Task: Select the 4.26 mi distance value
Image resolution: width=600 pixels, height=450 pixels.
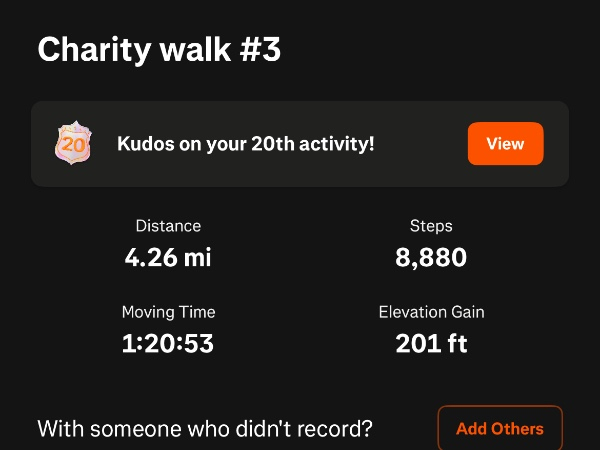Action: [x=168, y=258]
